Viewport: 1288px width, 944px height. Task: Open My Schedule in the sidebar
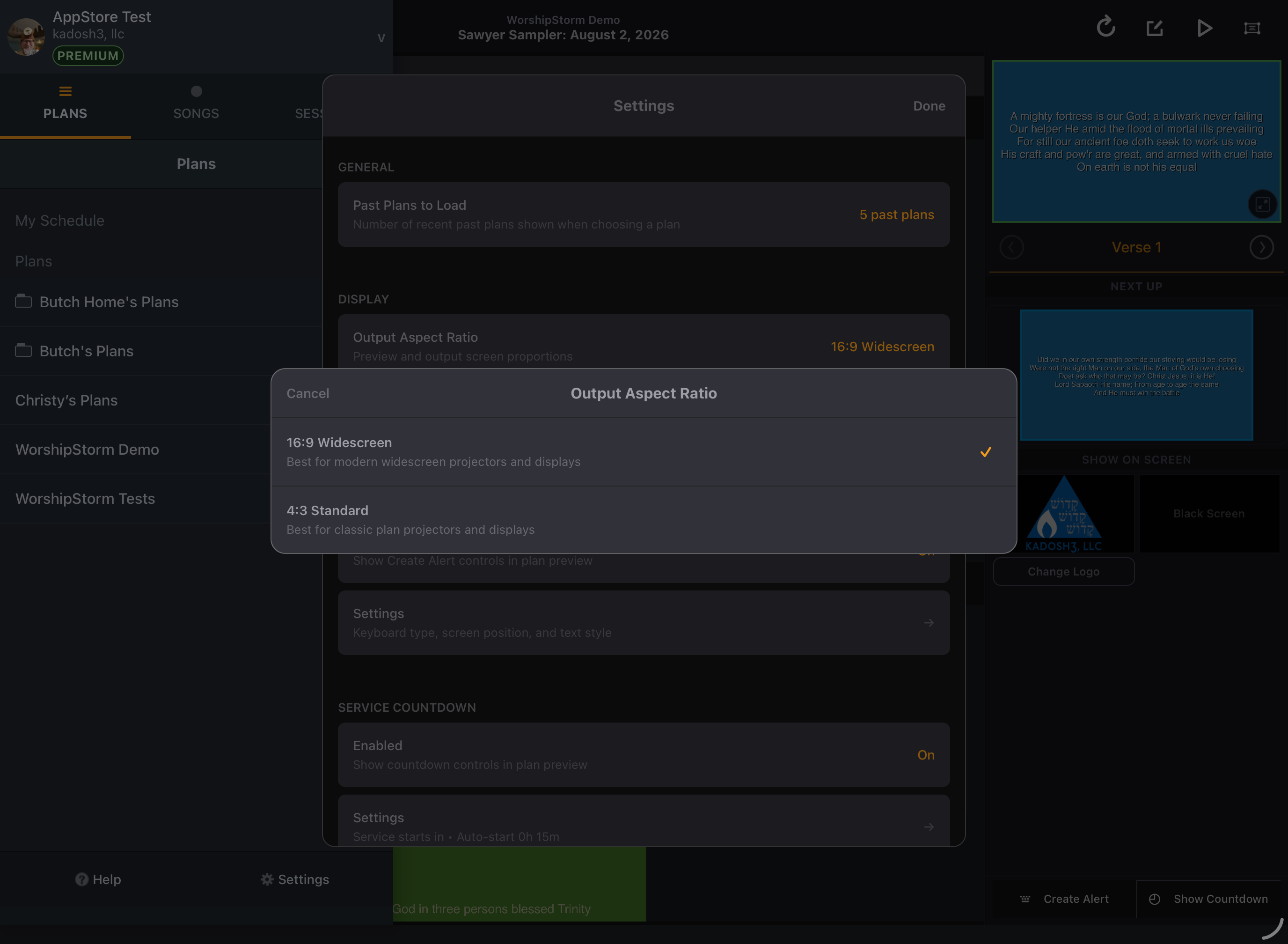(60, 221)
